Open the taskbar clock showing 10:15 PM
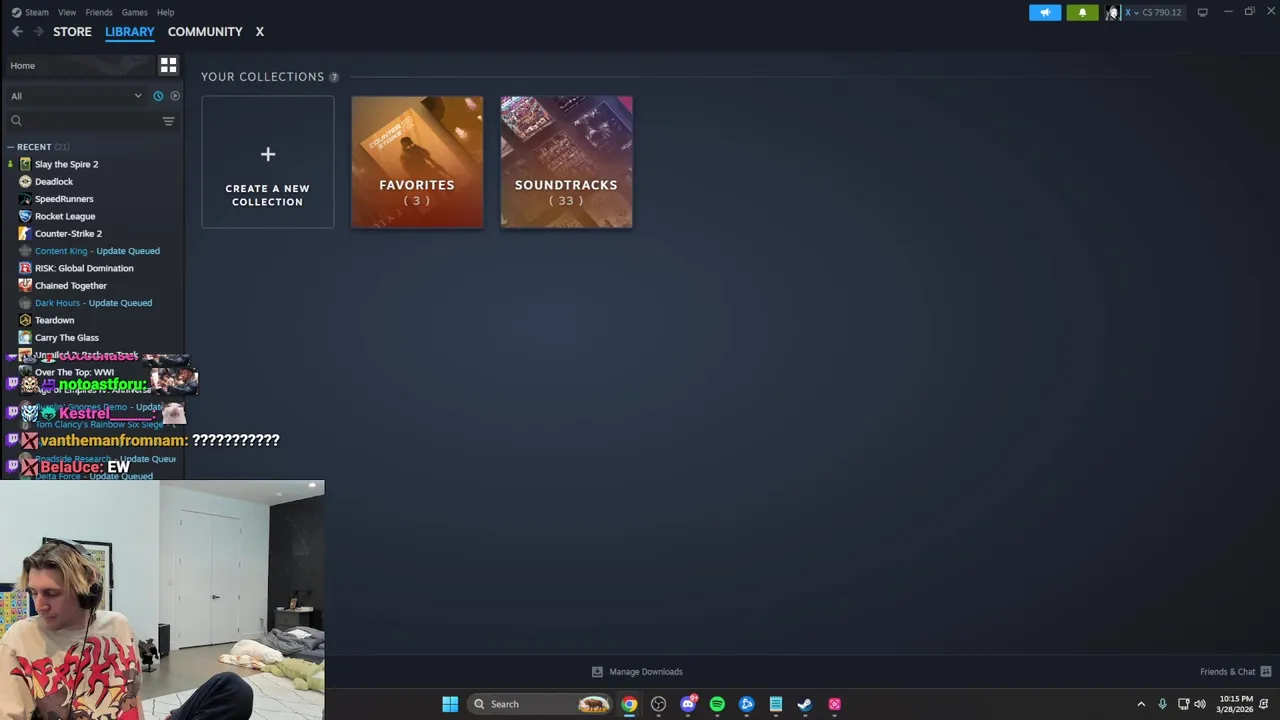The image size is (1280, 720). [x=1236, y=704]
